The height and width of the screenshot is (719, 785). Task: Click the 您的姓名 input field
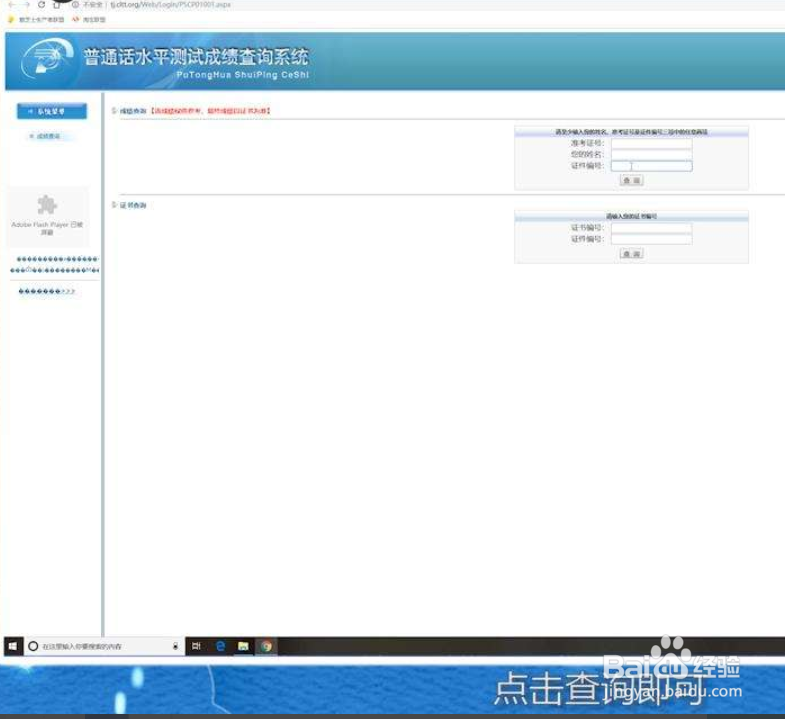click(x=651, y=155)
